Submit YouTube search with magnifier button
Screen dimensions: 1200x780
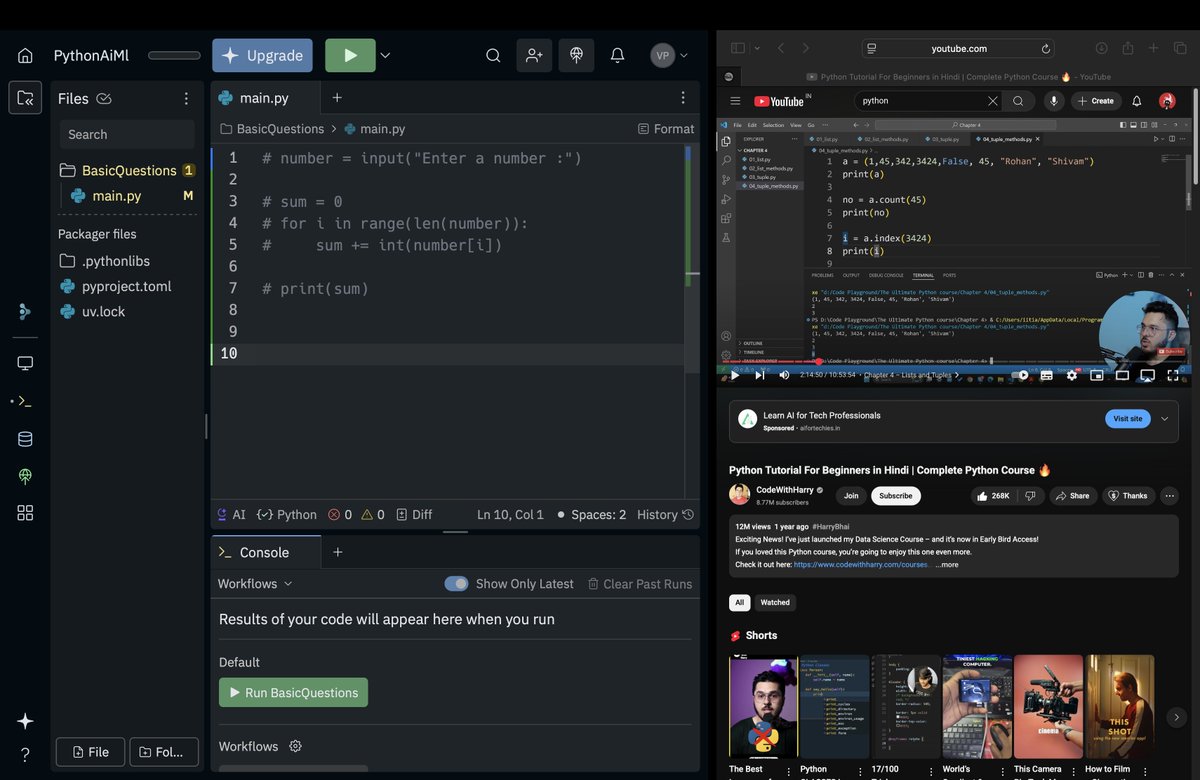1018,101
